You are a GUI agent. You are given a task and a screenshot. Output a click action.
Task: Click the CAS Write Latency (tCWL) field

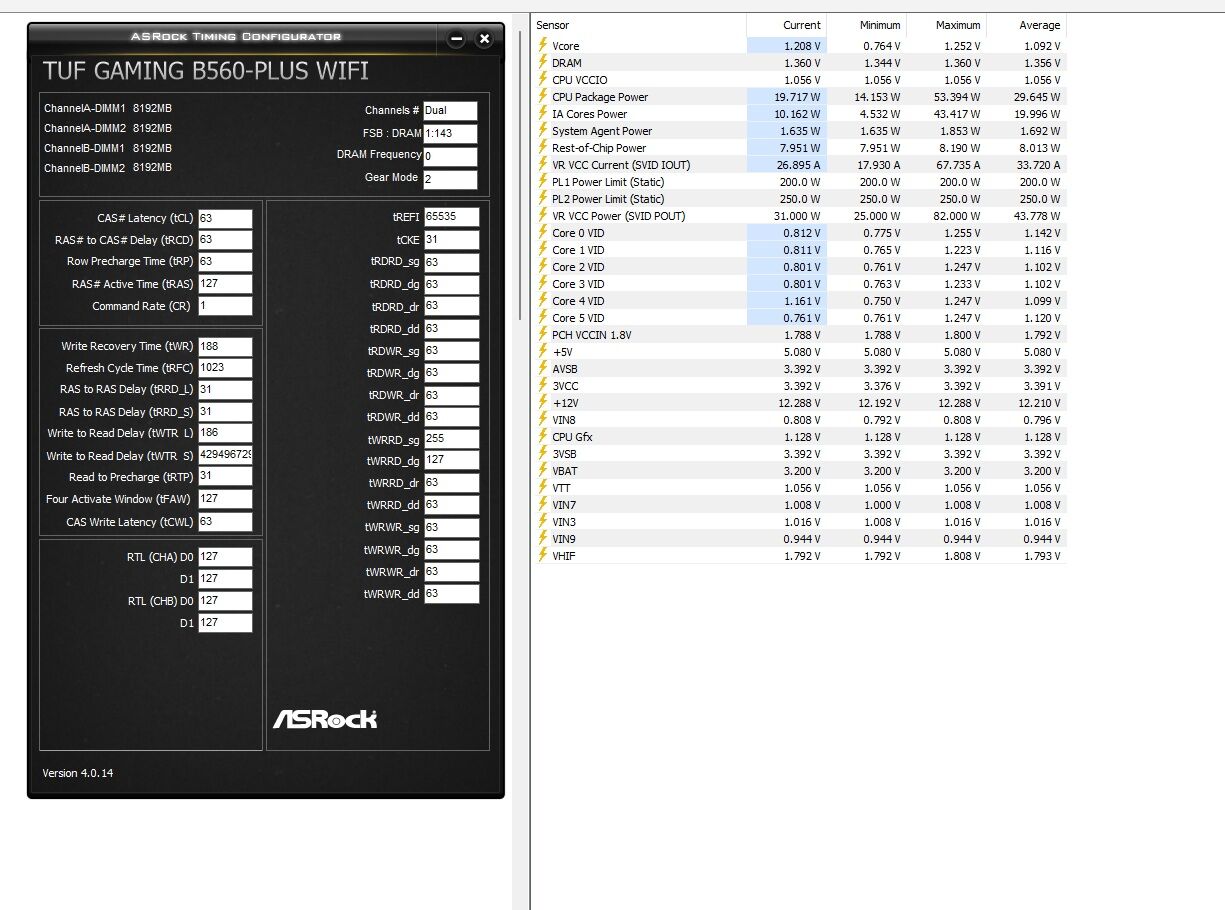[x=225, y=521]
